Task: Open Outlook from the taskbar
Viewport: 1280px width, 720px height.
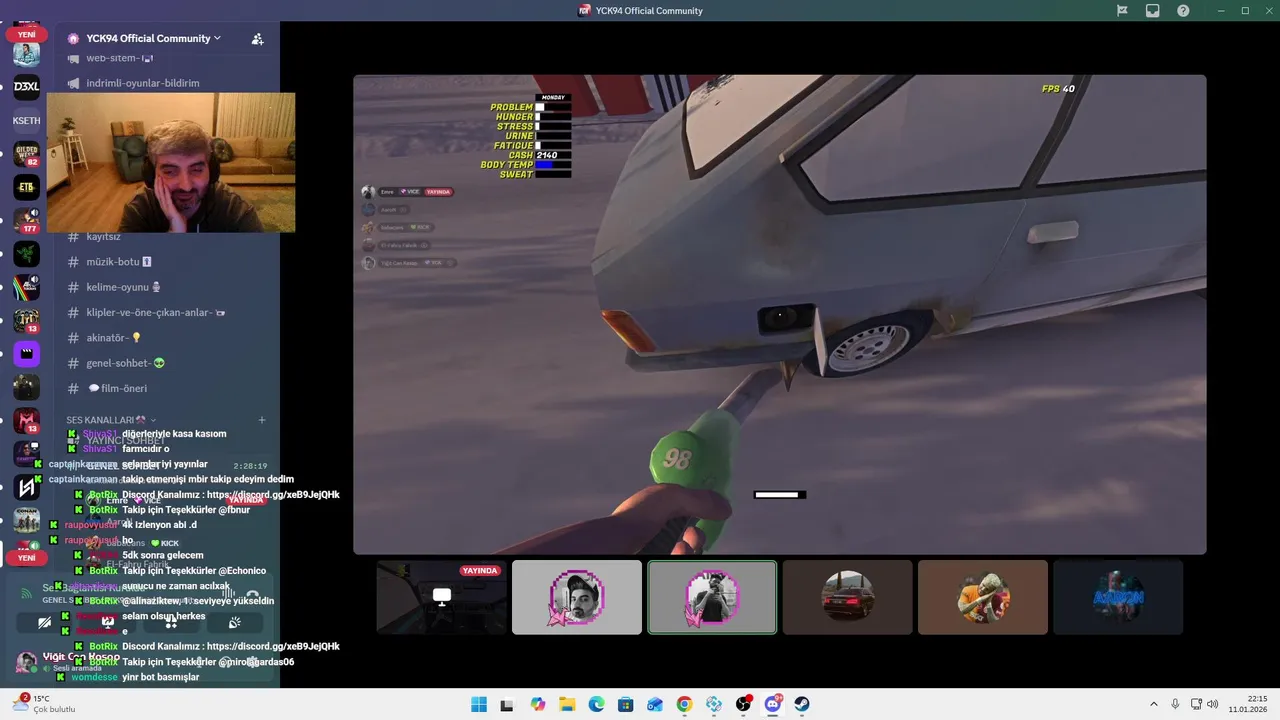Action: pyautogui.click(x=655, y=704)
